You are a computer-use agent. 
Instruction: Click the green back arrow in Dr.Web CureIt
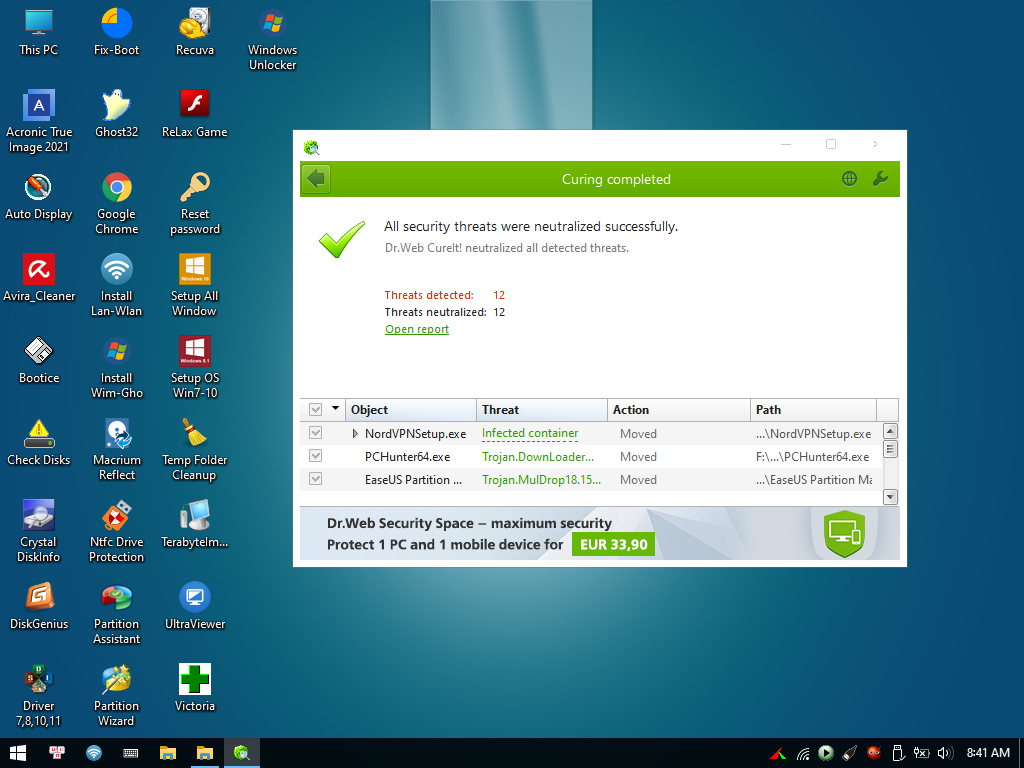pos(317,179)
